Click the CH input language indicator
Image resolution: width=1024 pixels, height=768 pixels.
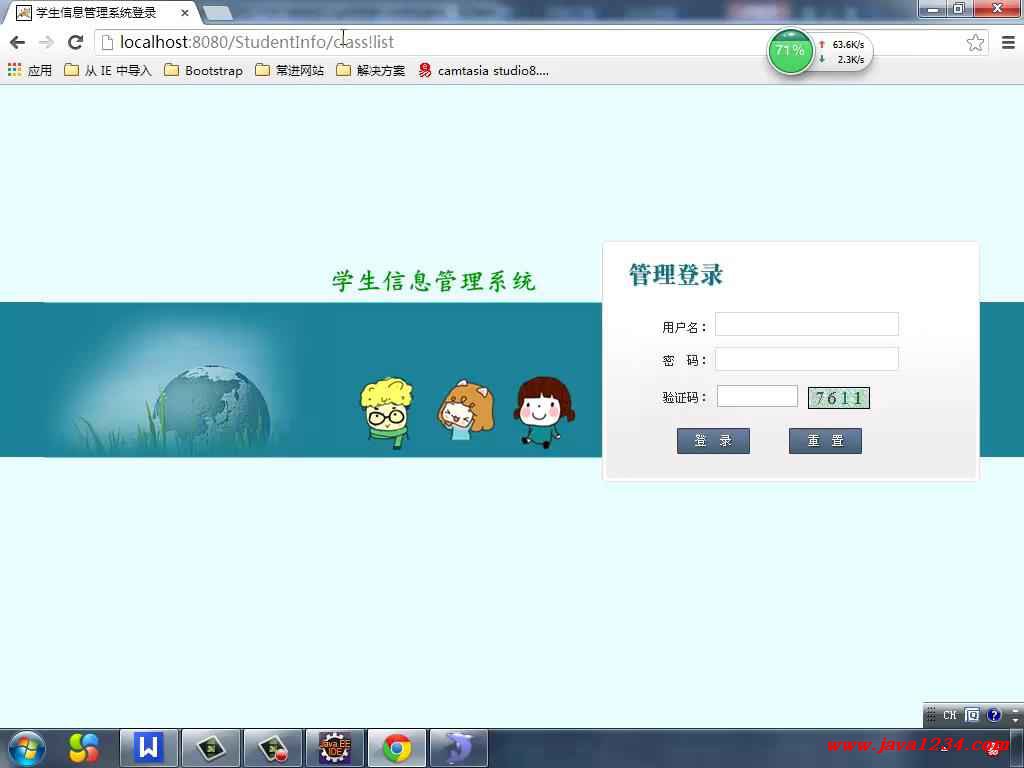coord(950,715)
